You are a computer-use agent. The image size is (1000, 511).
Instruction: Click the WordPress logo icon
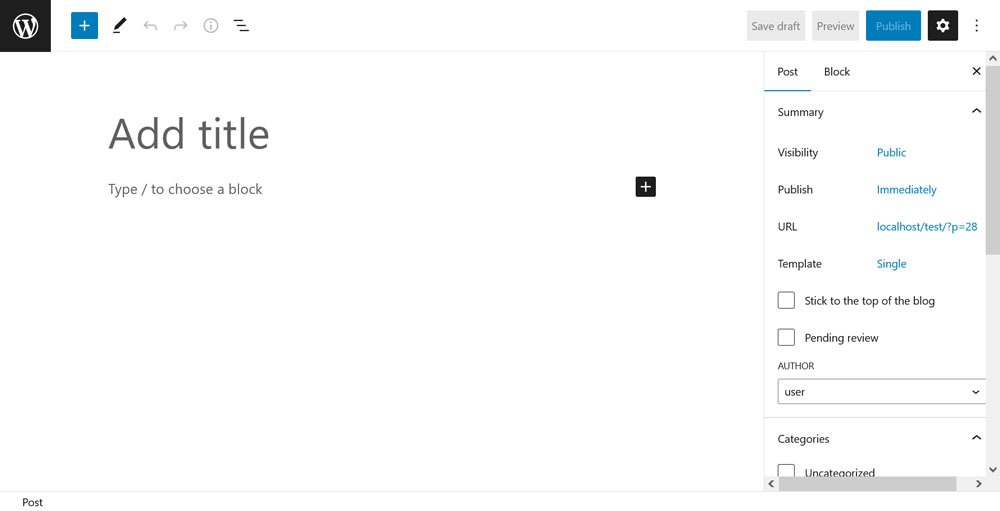pyautogui.click(x=26, y=26)
